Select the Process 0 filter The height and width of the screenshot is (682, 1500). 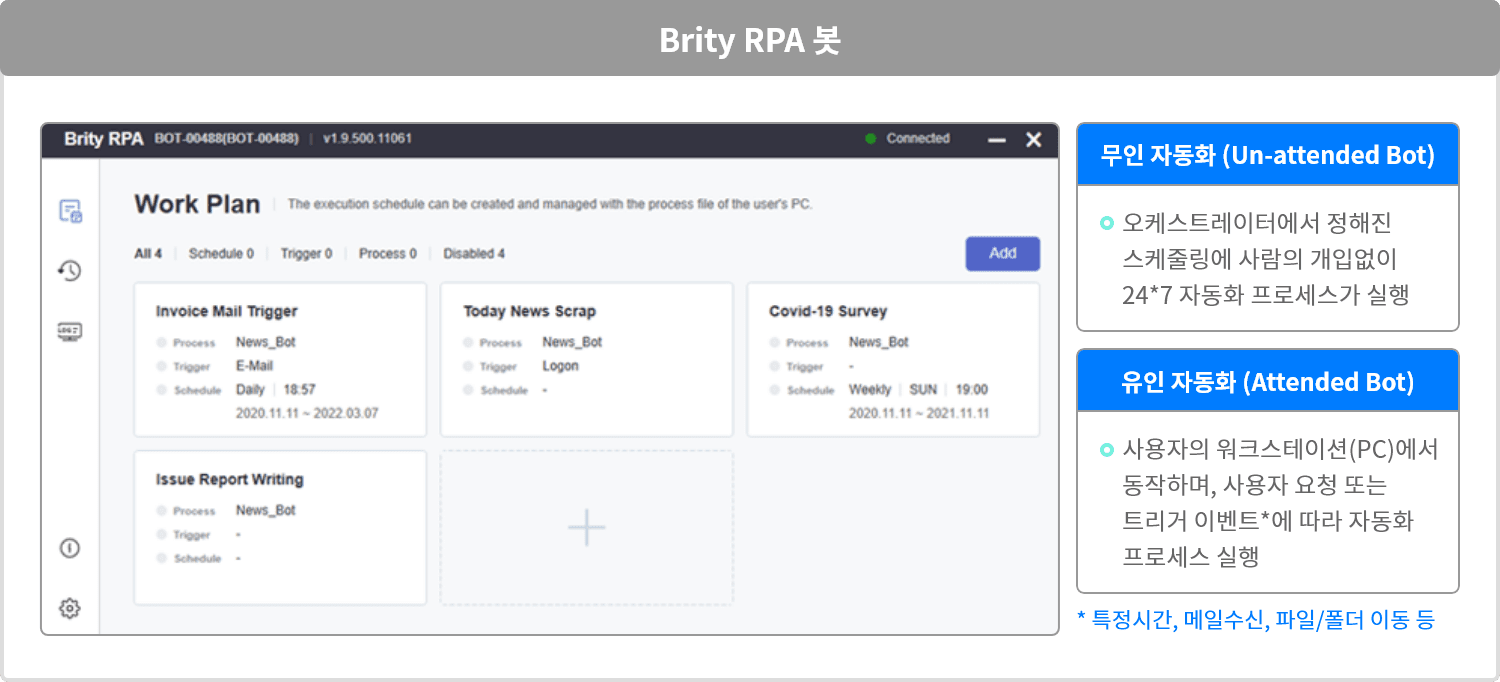click(387, 254)
